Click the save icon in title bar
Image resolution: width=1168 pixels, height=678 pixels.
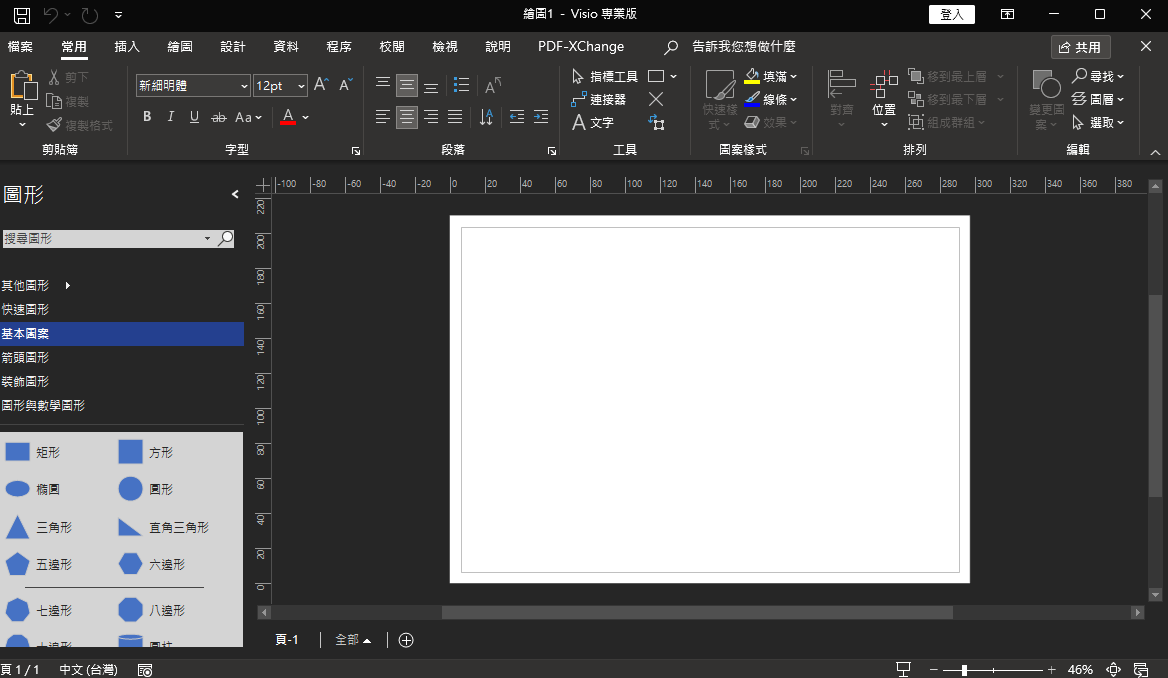coord(21,15)
